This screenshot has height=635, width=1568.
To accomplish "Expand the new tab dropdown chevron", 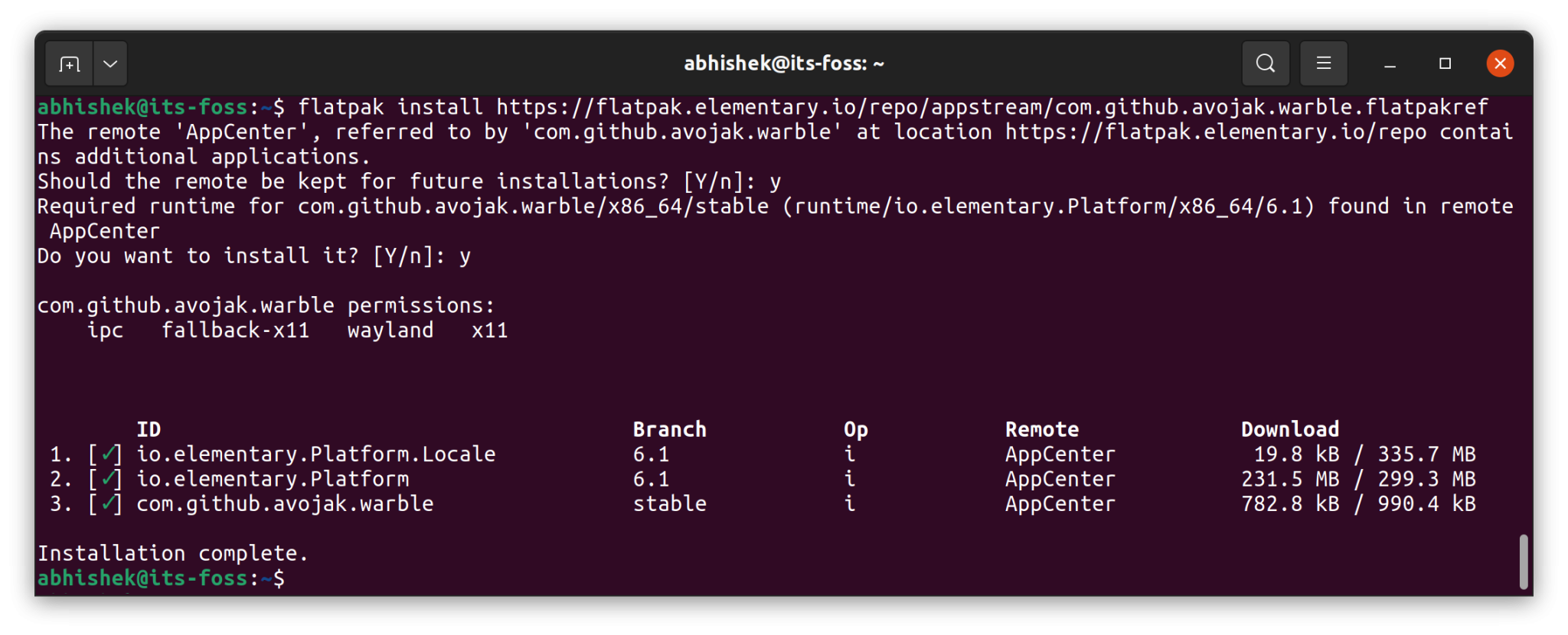I will 109,63.
